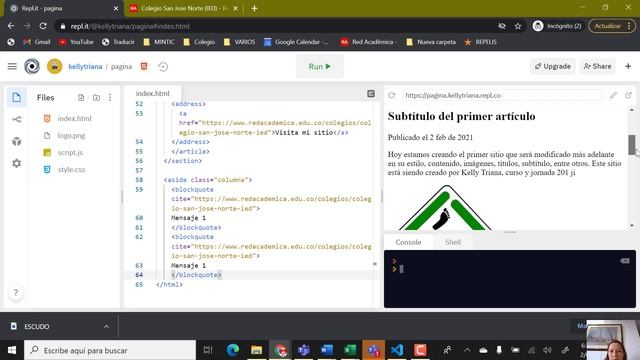640x360 pixels.
Task: Click the edit pencil in preview bar
Action: pyautogui.click(x=613, y=95)
